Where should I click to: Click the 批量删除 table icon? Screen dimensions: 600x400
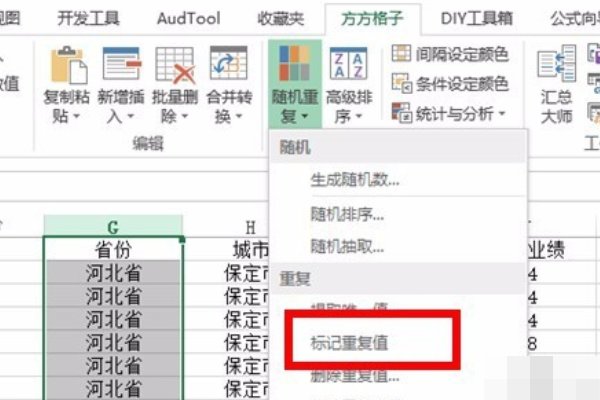pos(175,65)
